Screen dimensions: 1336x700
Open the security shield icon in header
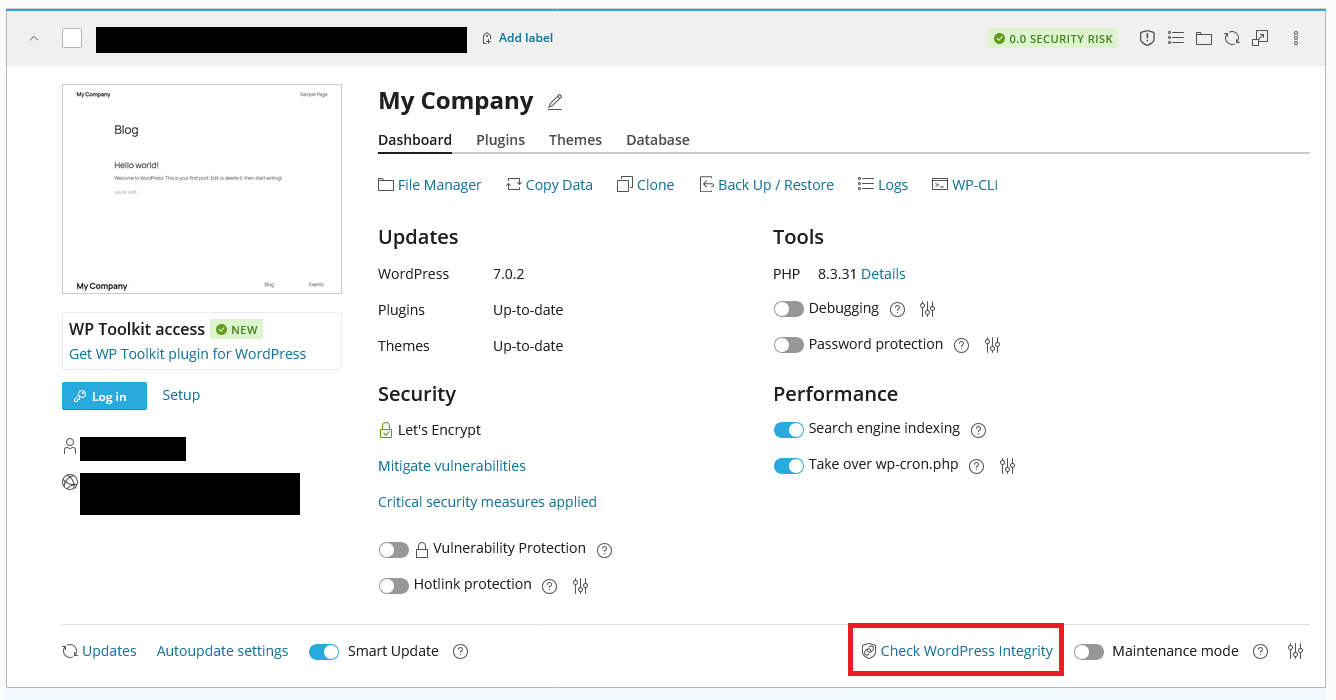tap(1147, 38)
